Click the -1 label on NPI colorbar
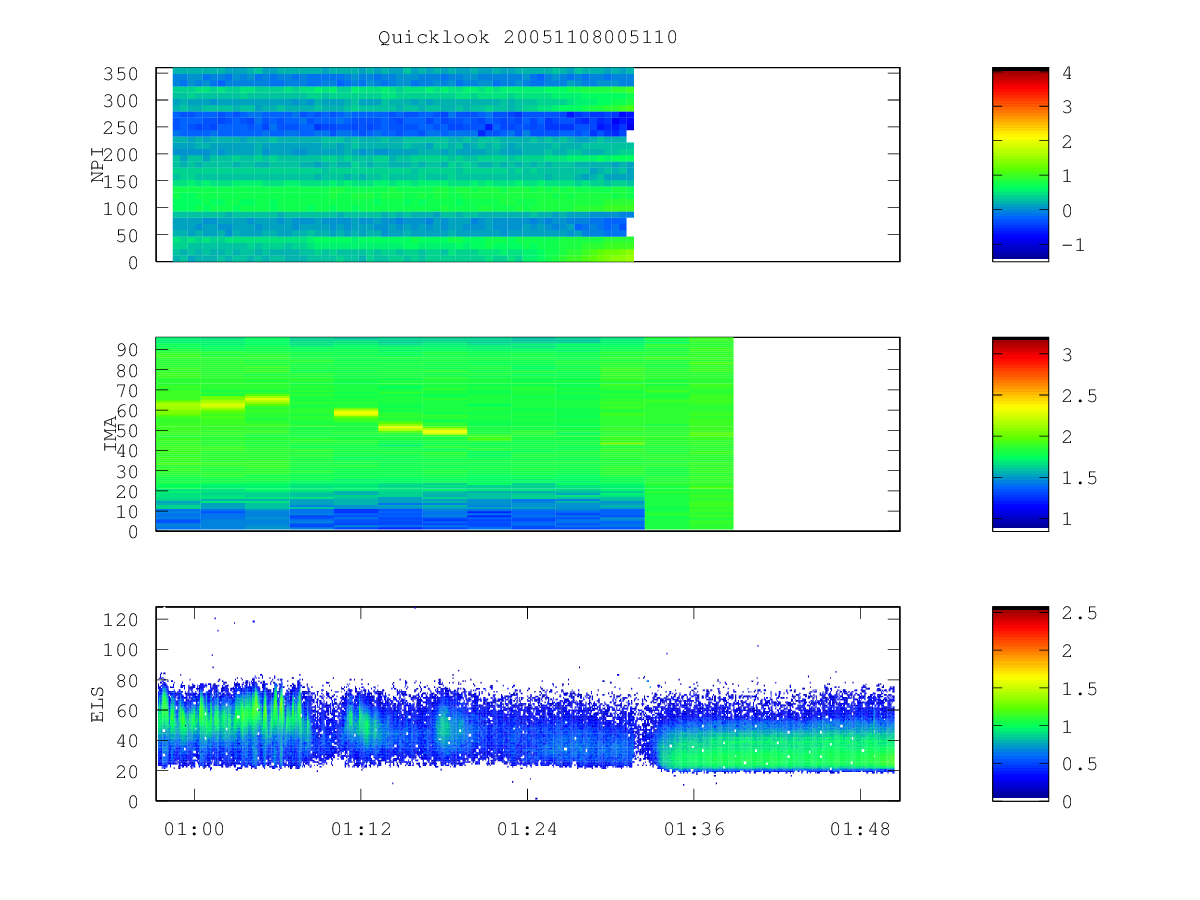The width and height of the screenshot is (1200, 900). point(1074,246)
